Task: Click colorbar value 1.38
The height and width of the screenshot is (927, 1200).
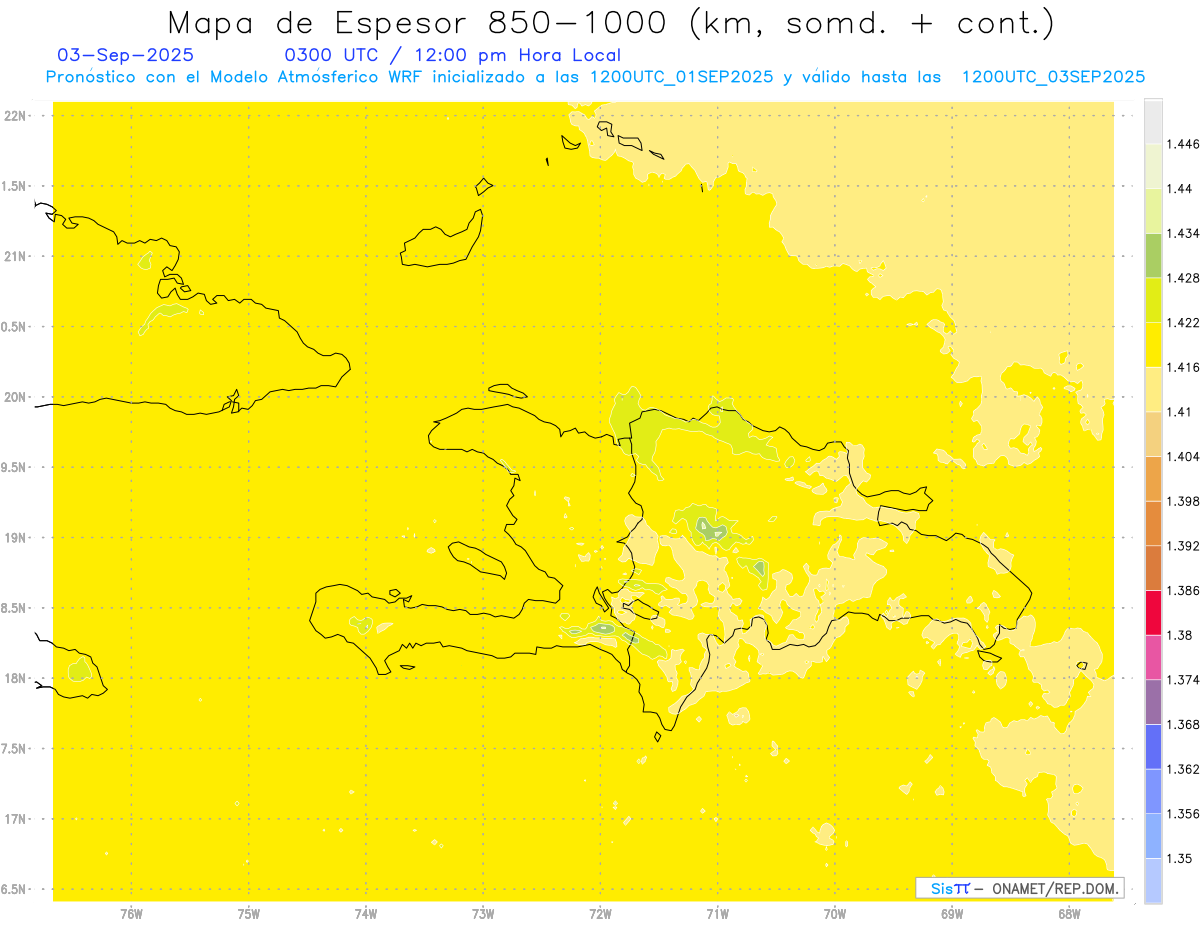Action: click(x=1179, y=635)
